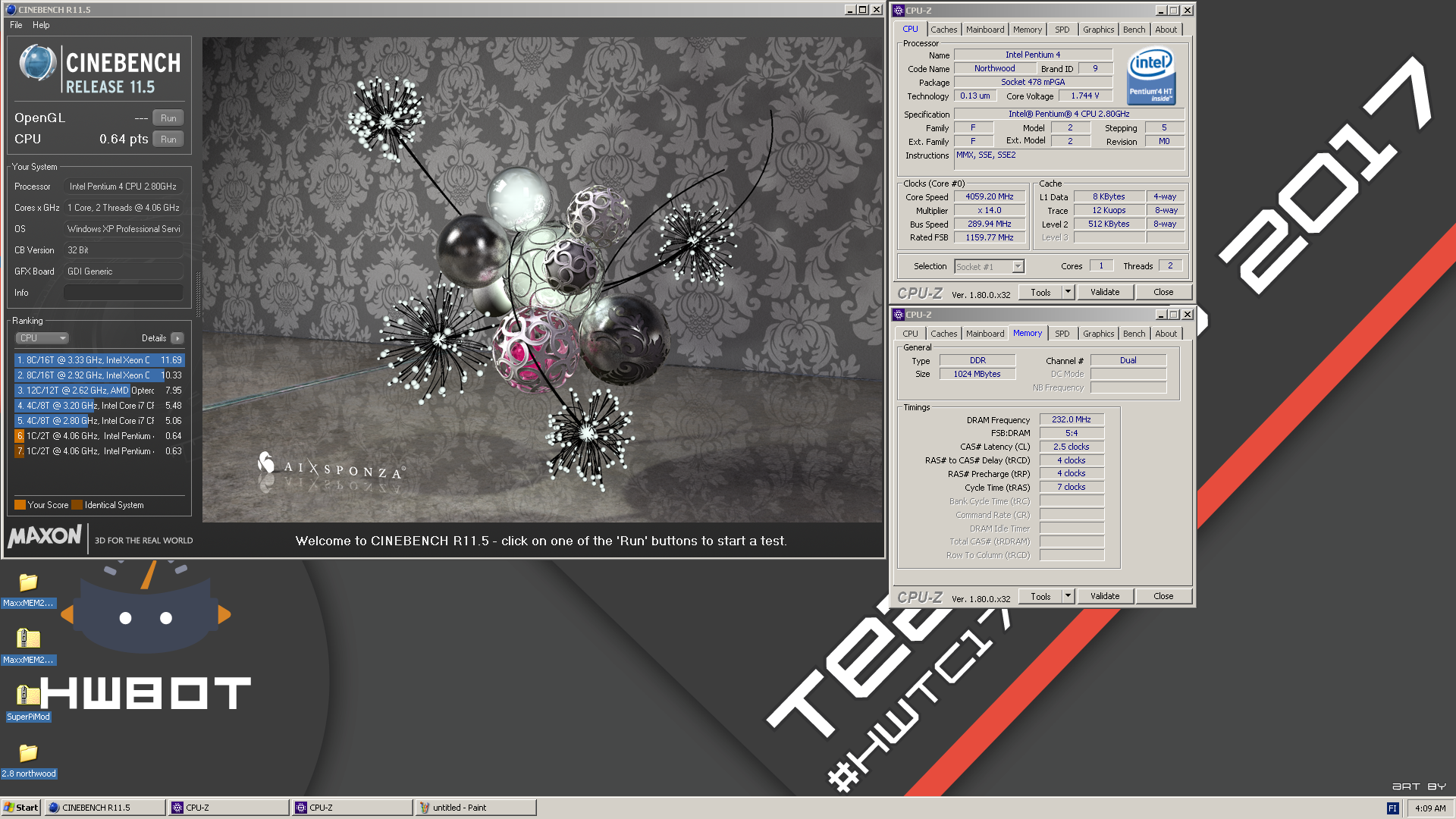Click the DRAM Frequency 232.0 MHz value

click(1072, 419)
